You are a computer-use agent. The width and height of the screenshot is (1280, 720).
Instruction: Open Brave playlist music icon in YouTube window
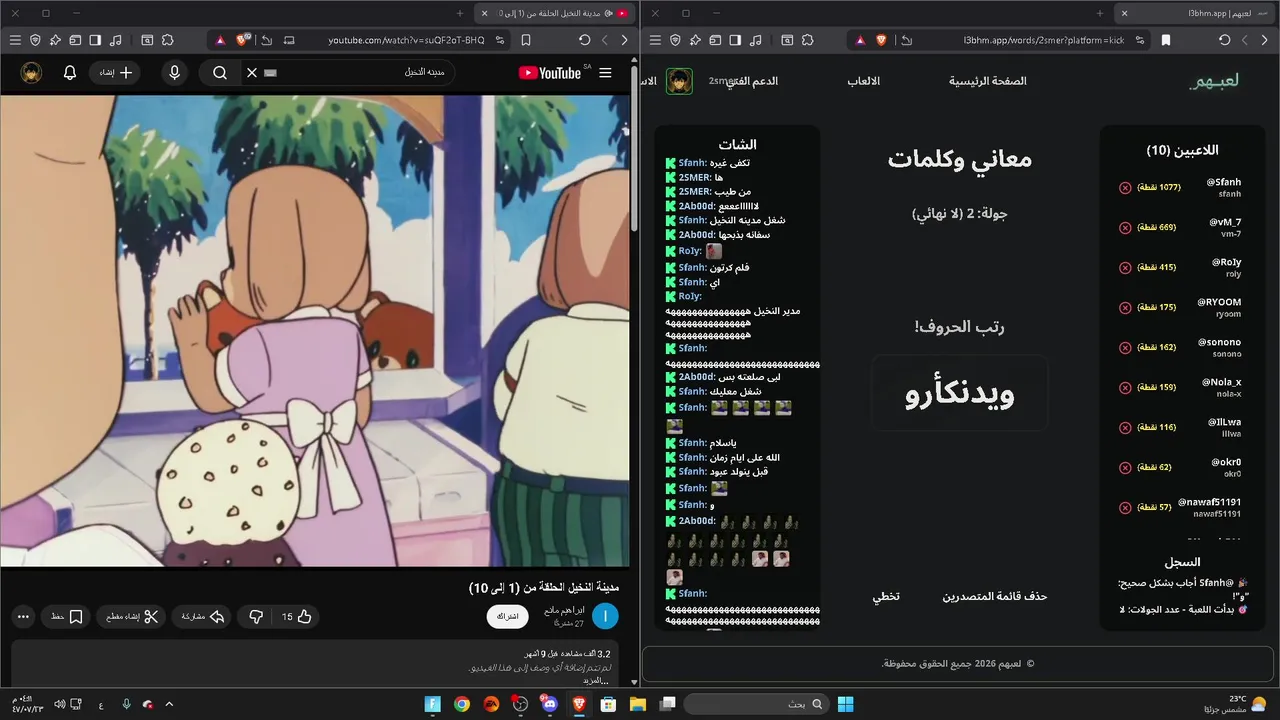pos(116,40)
